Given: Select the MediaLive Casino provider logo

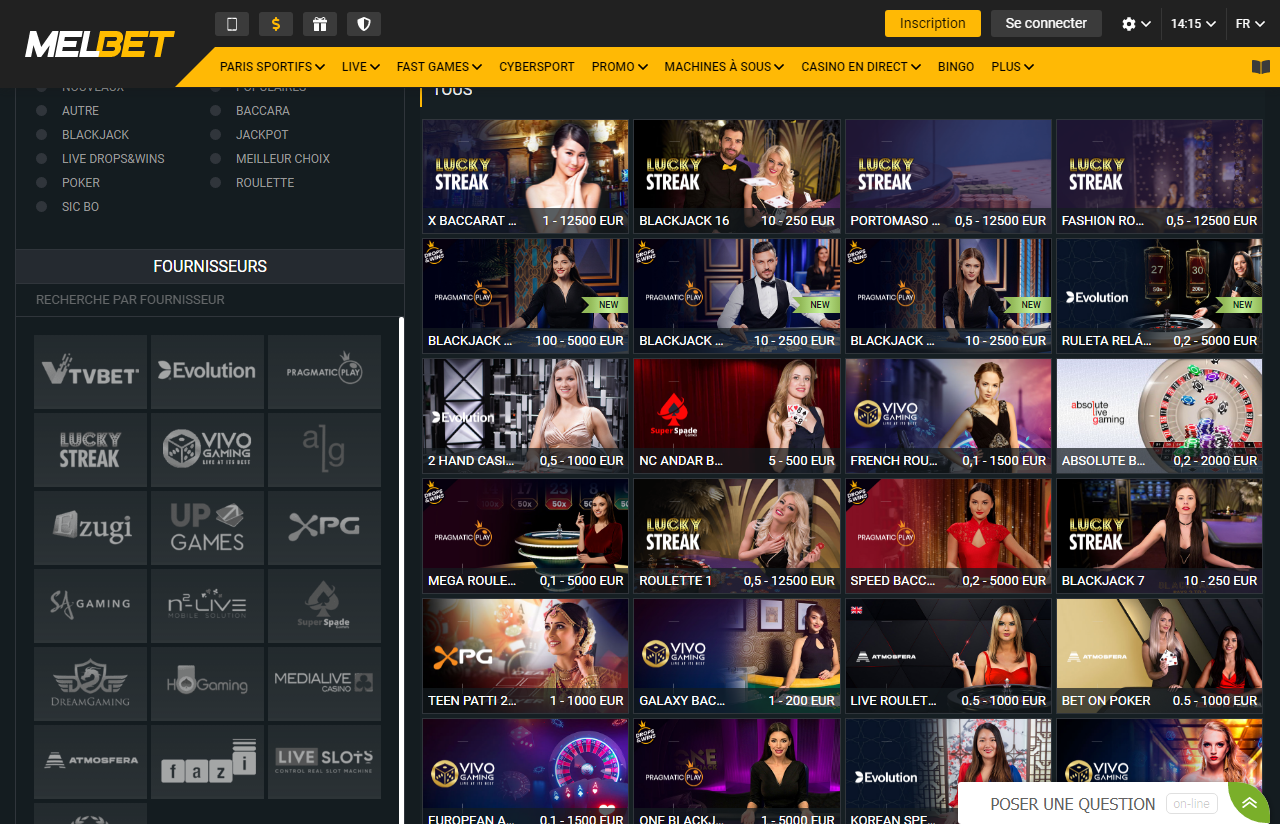Looking at the screenshot, I should pos(324,684).
